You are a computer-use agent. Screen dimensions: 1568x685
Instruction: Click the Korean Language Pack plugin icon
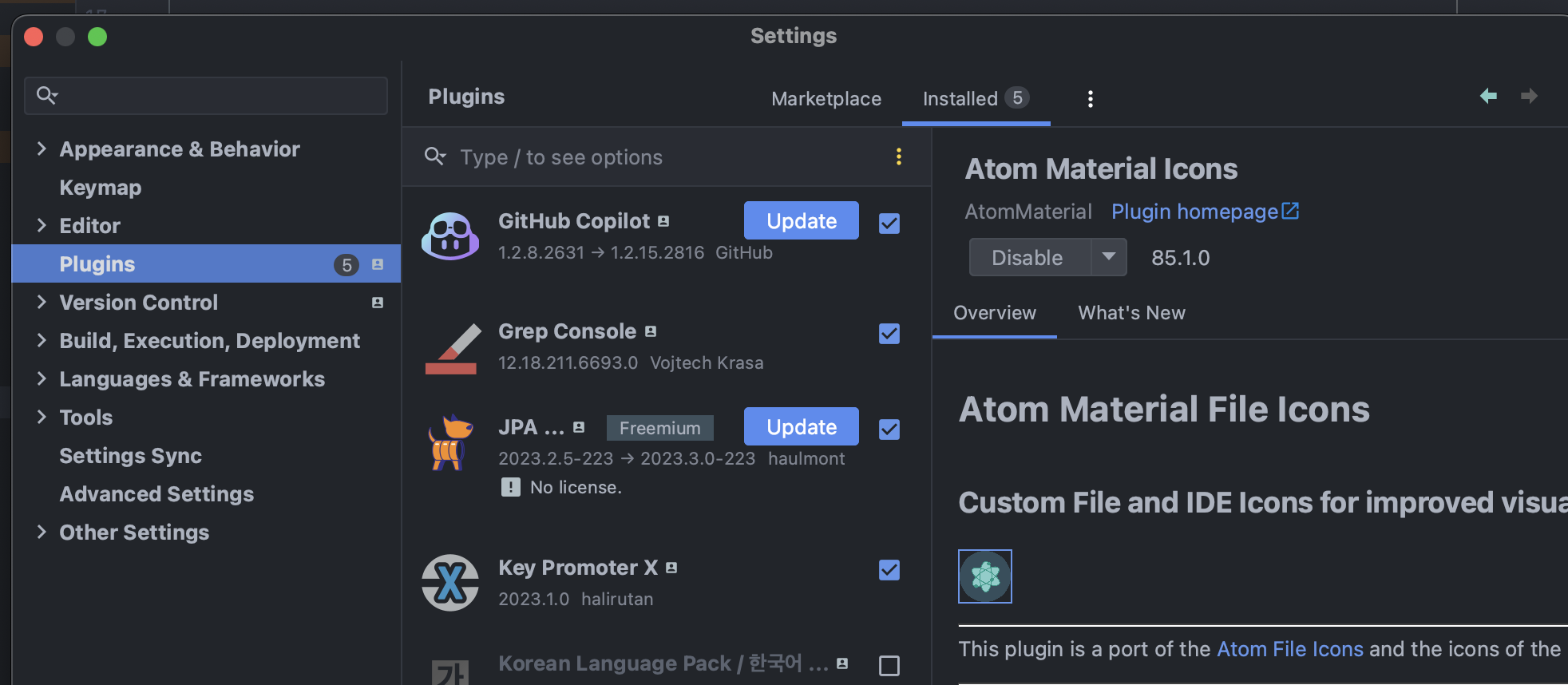click(x=450, y=672)
